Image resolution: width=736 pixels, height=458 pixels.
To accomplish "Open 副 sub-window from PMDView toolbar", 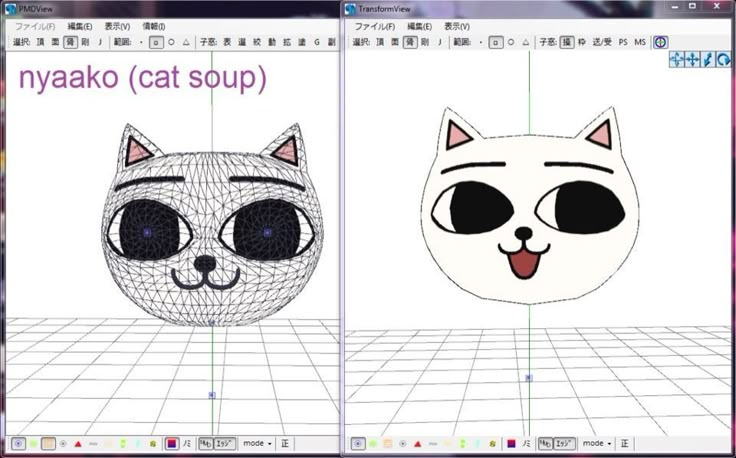I will 332,42.
